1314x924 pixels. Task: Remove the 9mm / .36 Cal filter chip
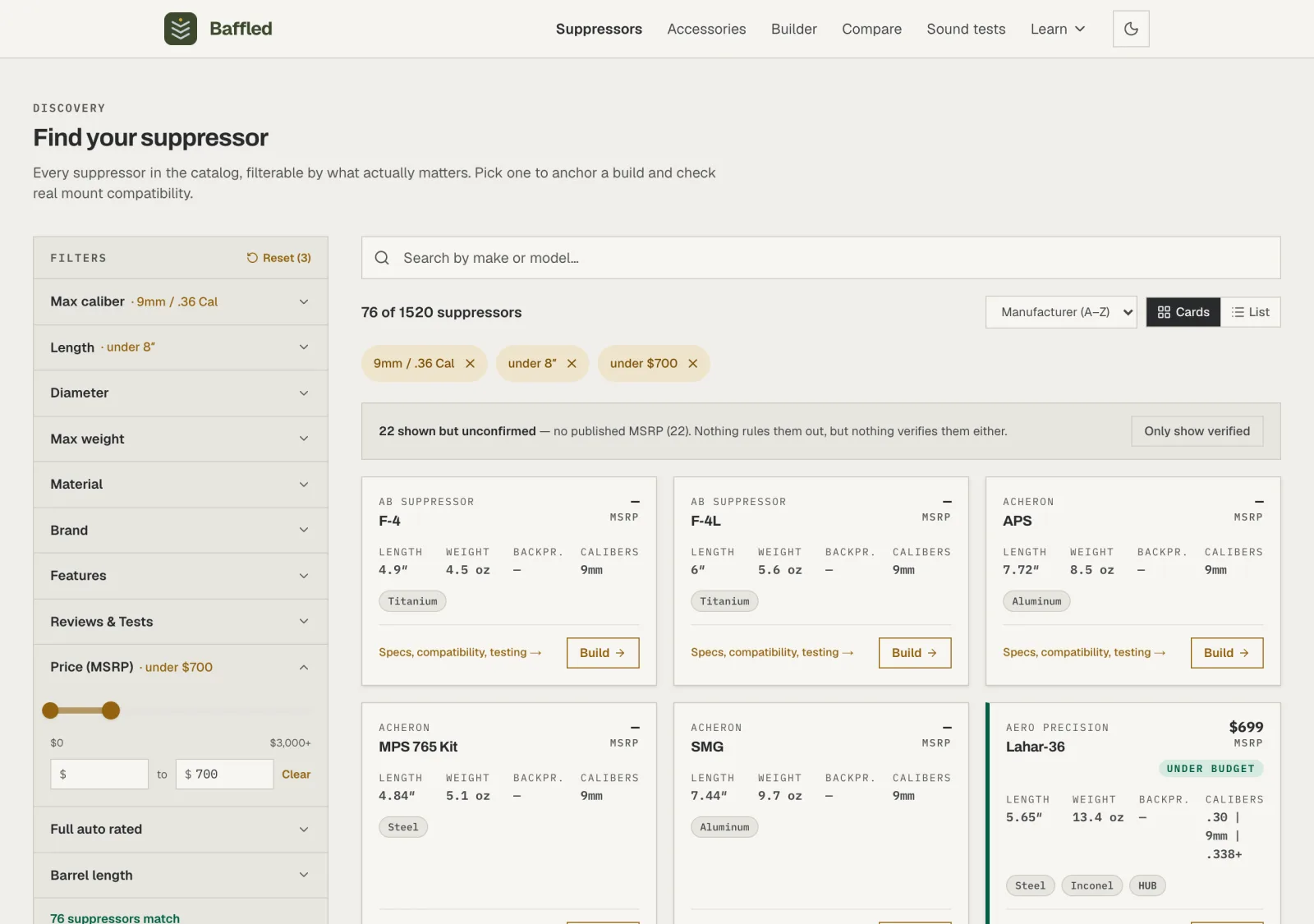point(470,364)
